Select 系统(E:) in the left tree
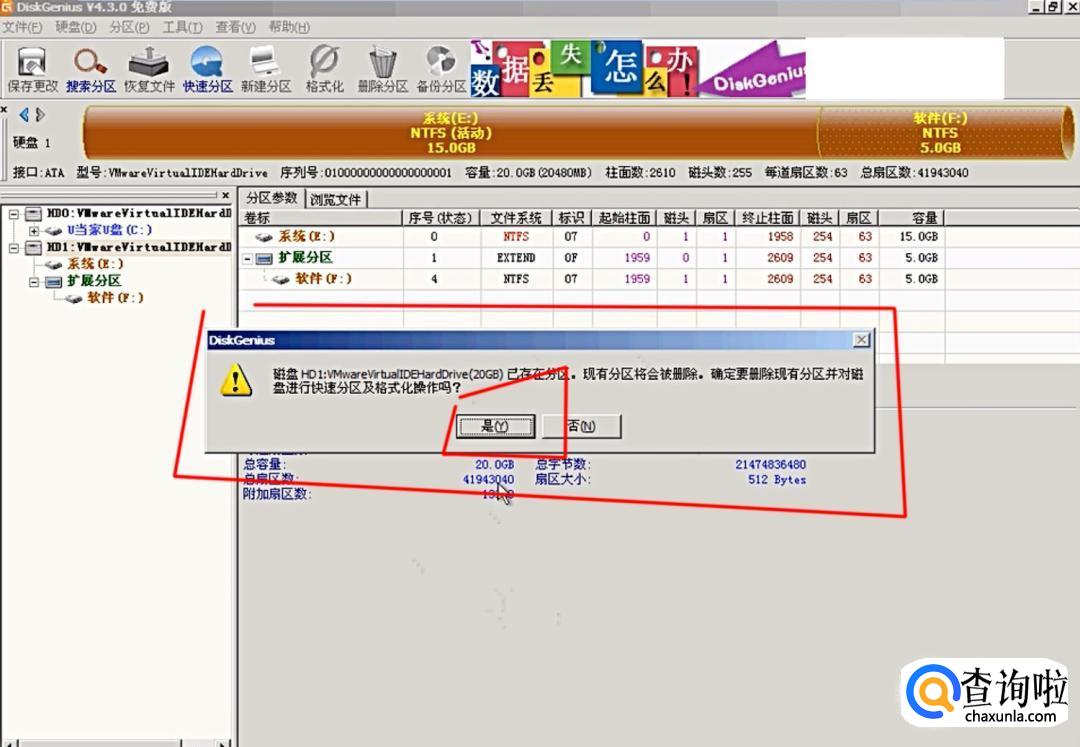This screenshot has height=747, width=1080. pos(95,264)
